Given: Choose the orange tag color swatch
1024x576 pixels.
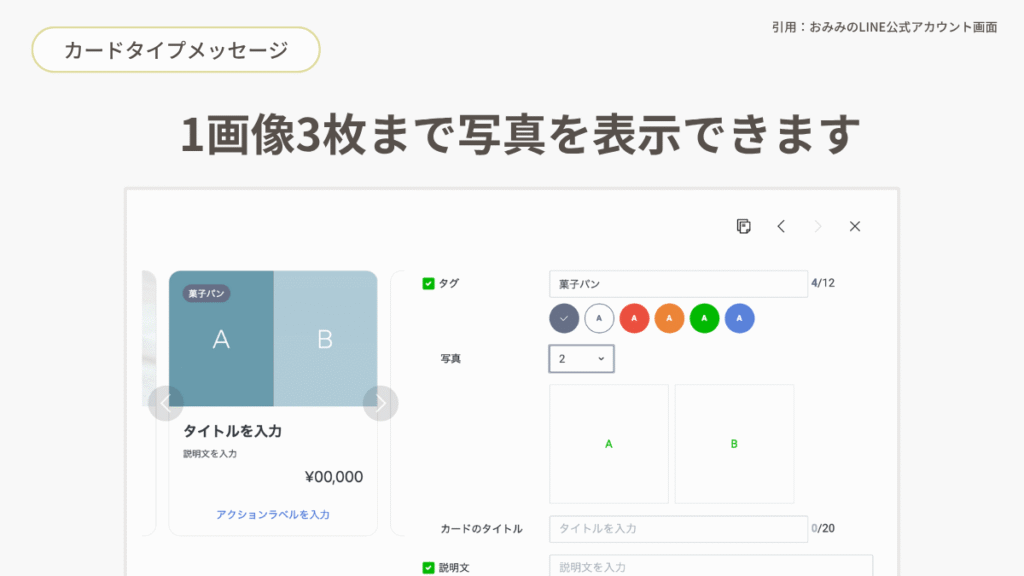Looking at the screenshot, I should coord(669,318).
